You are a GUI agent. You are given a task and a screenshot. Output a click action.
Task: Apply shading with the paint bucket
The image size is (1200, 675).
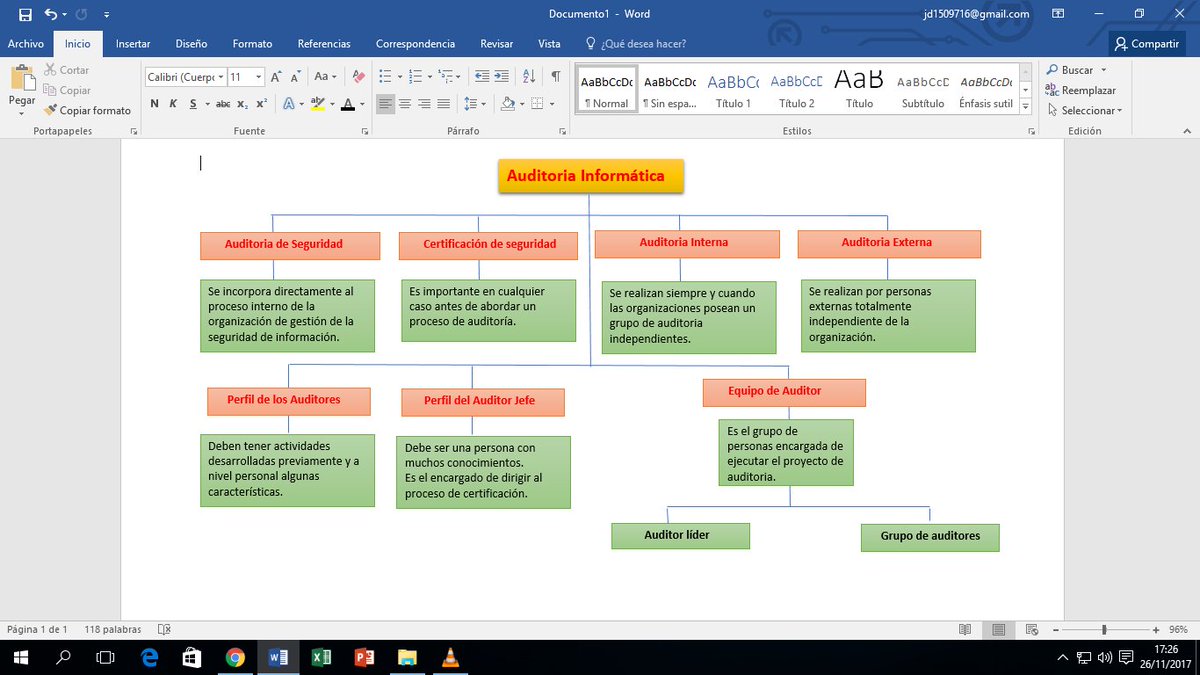tap(508, 103)
